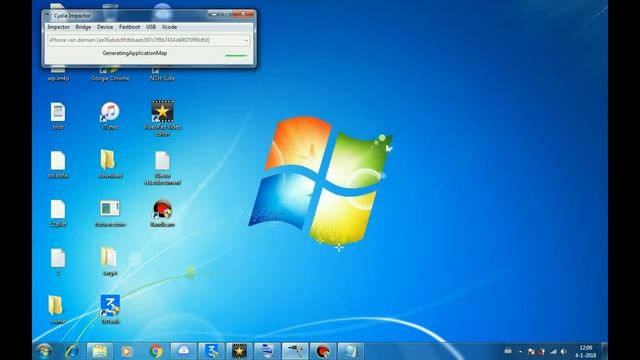Close the Cydia Impactor window

tap(243, 14)
